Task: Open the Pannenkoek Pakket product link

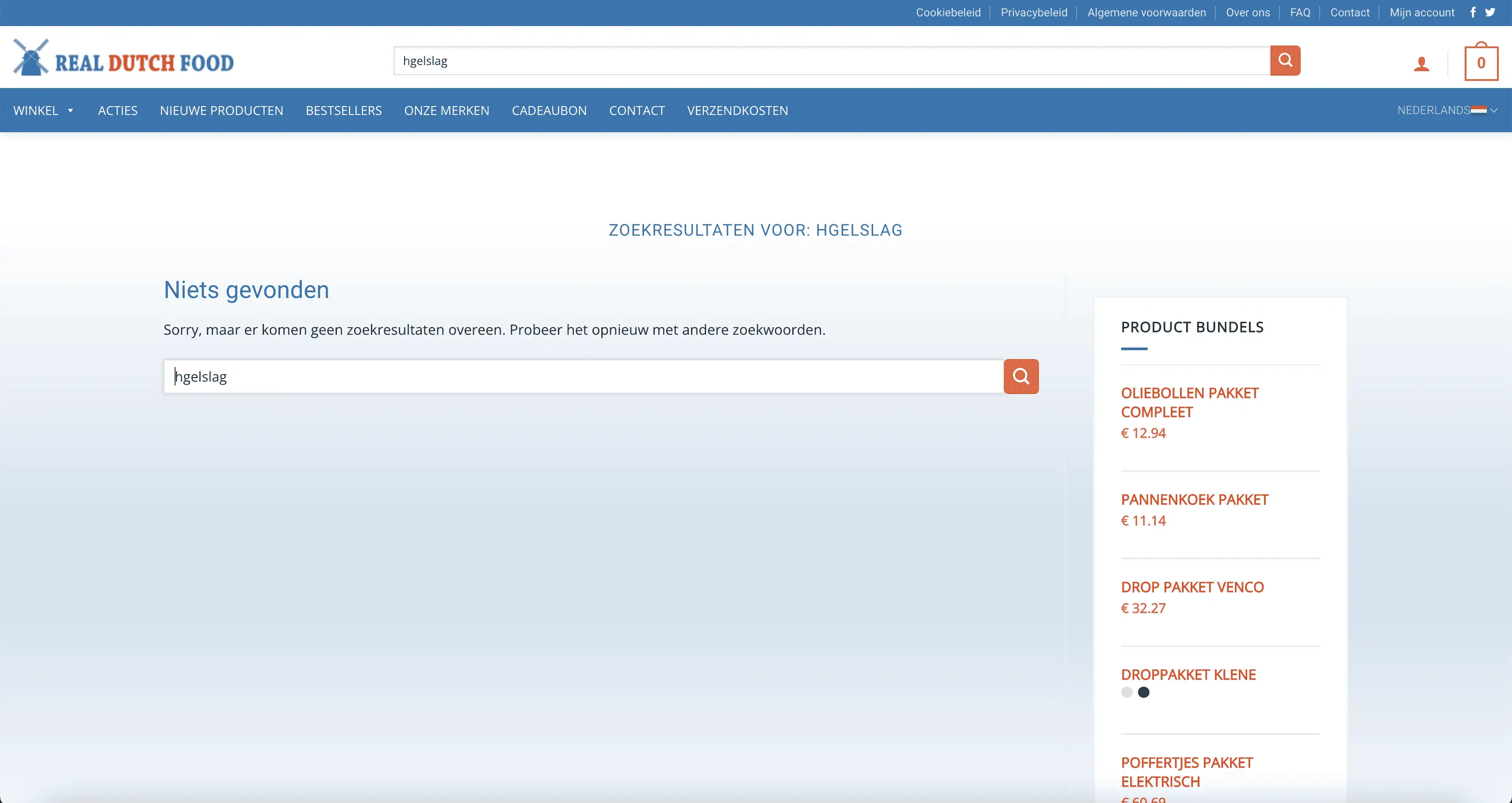Action: point(1195,500)
